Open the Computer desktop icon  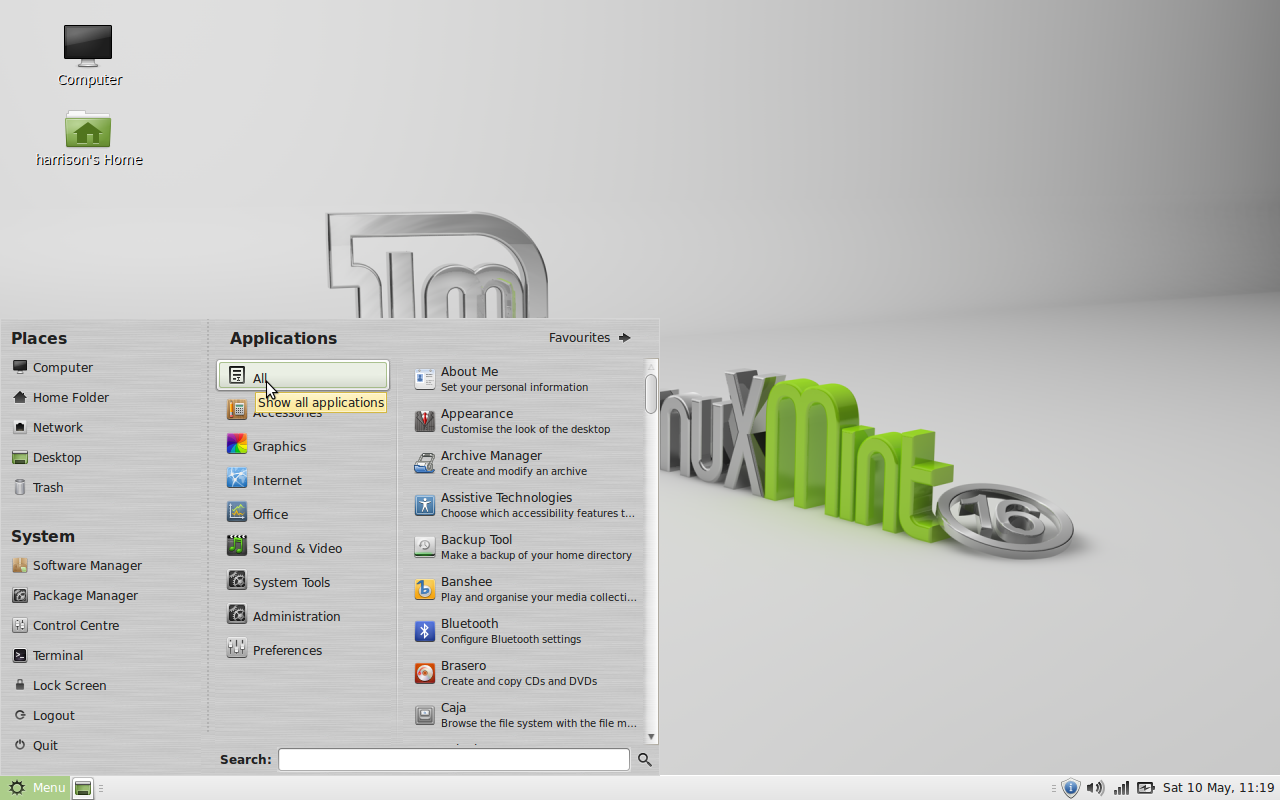pyautogui.click(x=88, y=45)
